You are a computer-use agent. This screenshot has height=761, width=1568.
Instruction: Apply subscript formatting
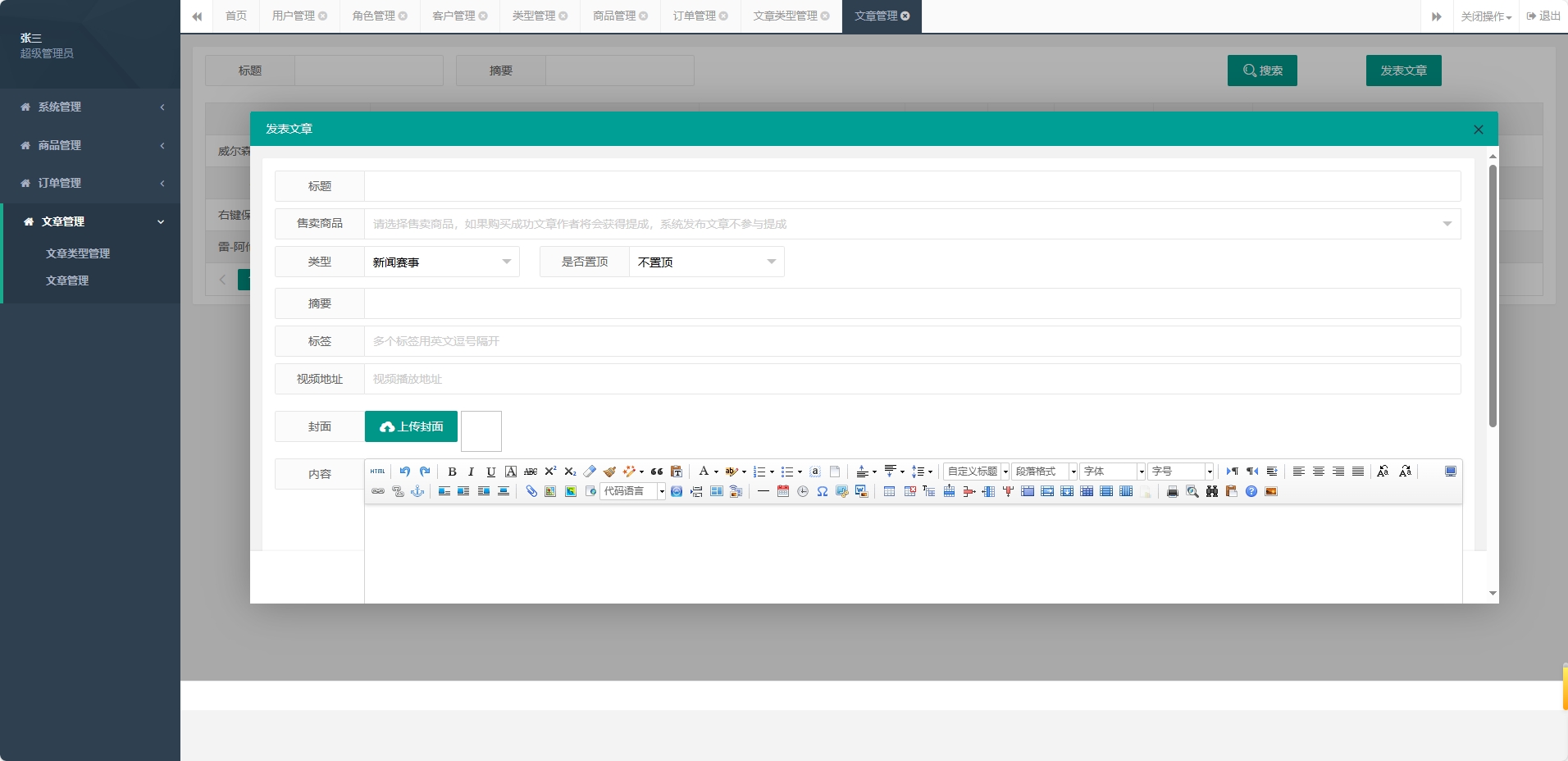pyautogui.click(x=570, y=472)
